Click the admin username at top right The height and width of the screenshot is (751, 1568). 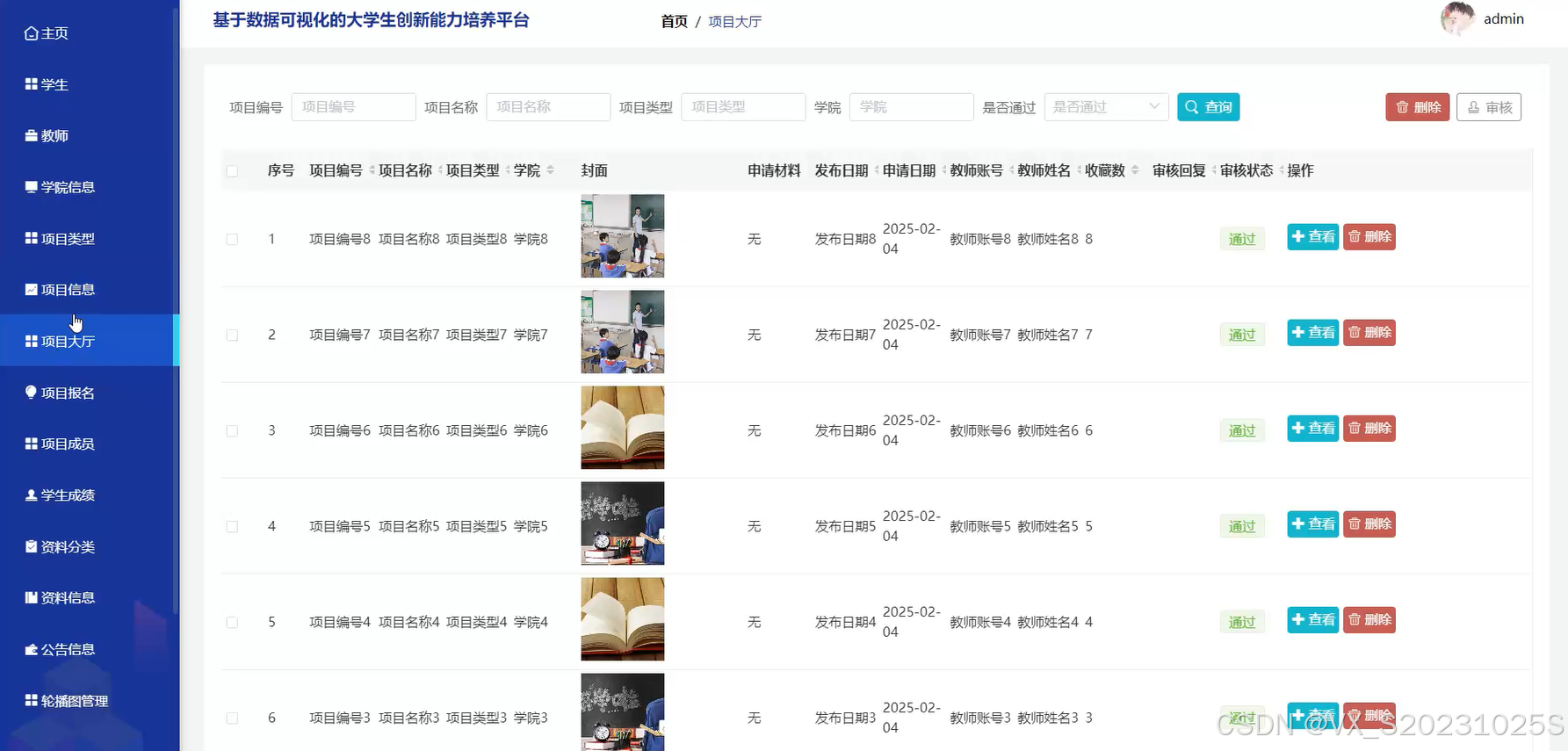point(1503,19)
